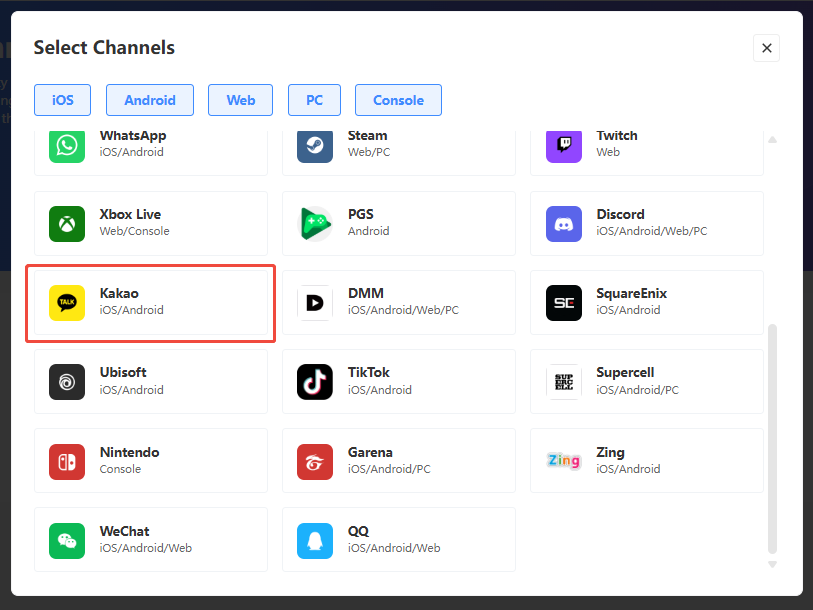This screenshot has height=610, width=813.
Task: Select the green WeChat icon
Action: pyautogui.click(x=67, y=540)
